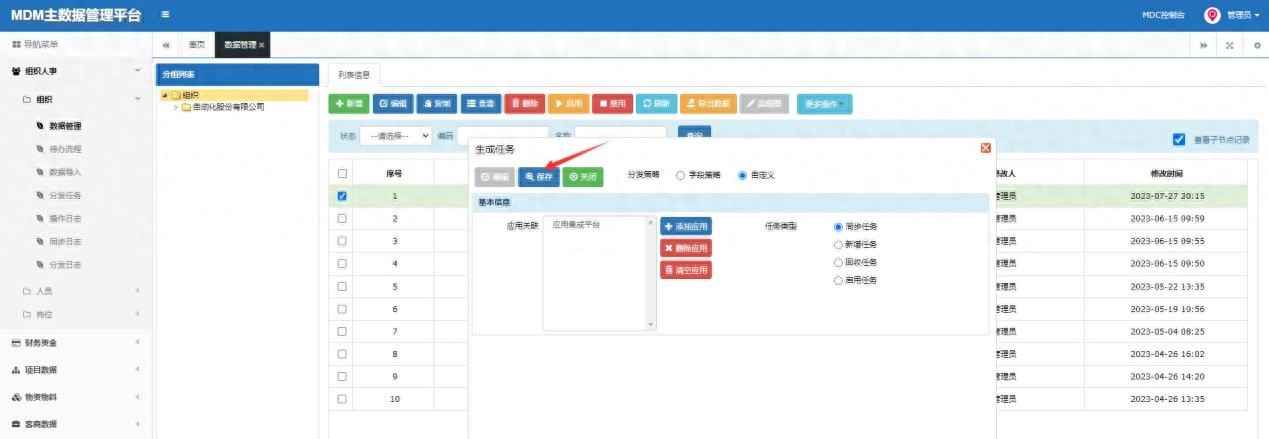Select the 列表信息 tab

(354, 74)
